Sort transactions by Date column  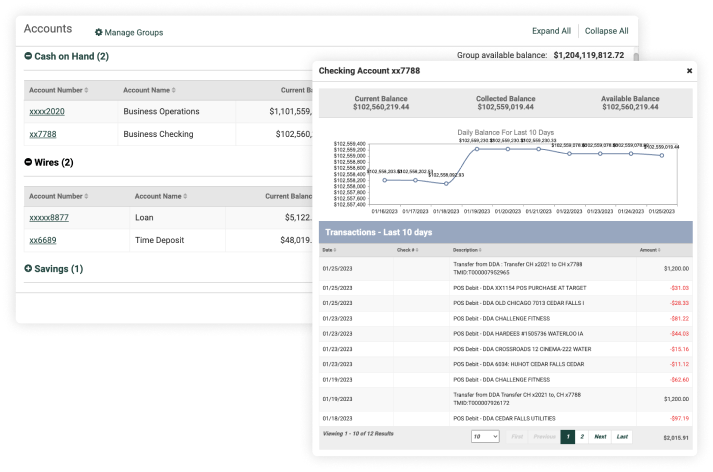(x=332, y=249)
